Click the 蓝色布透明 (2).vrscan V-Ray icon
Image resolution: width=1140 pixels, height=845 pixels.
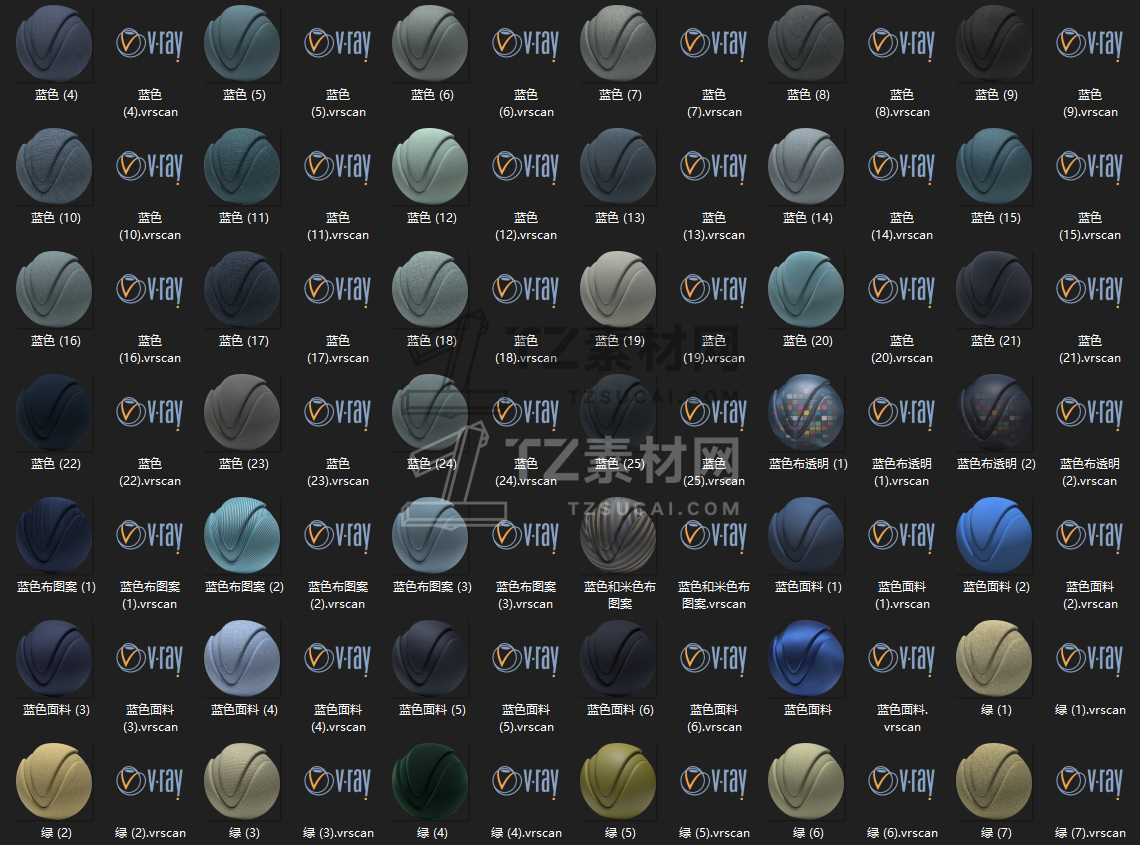[1090, 412]
